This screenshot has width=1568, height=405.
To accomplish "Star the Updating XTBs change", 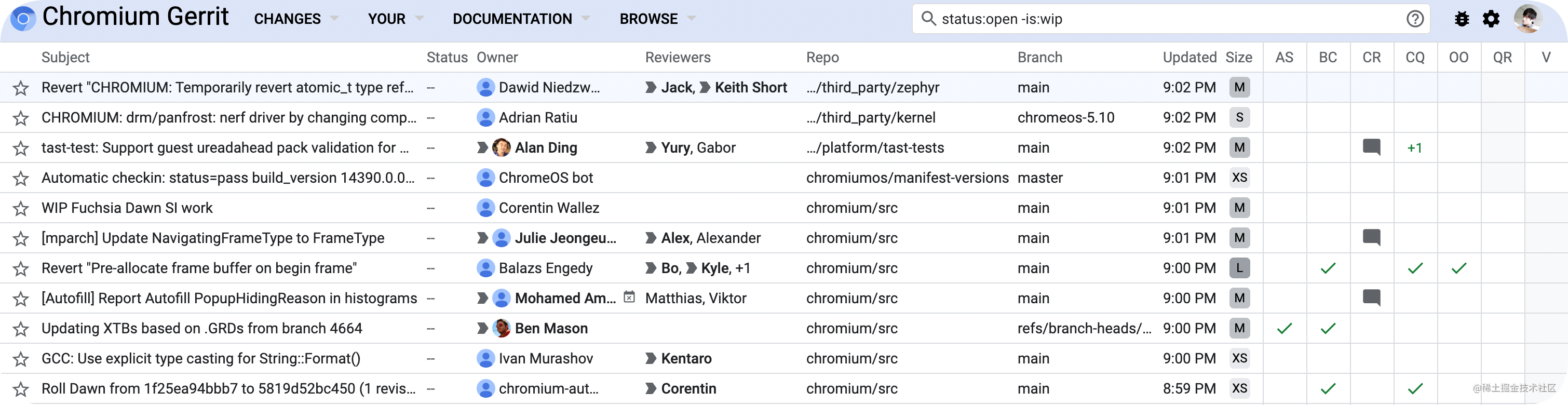I will (x=21, y=329).
